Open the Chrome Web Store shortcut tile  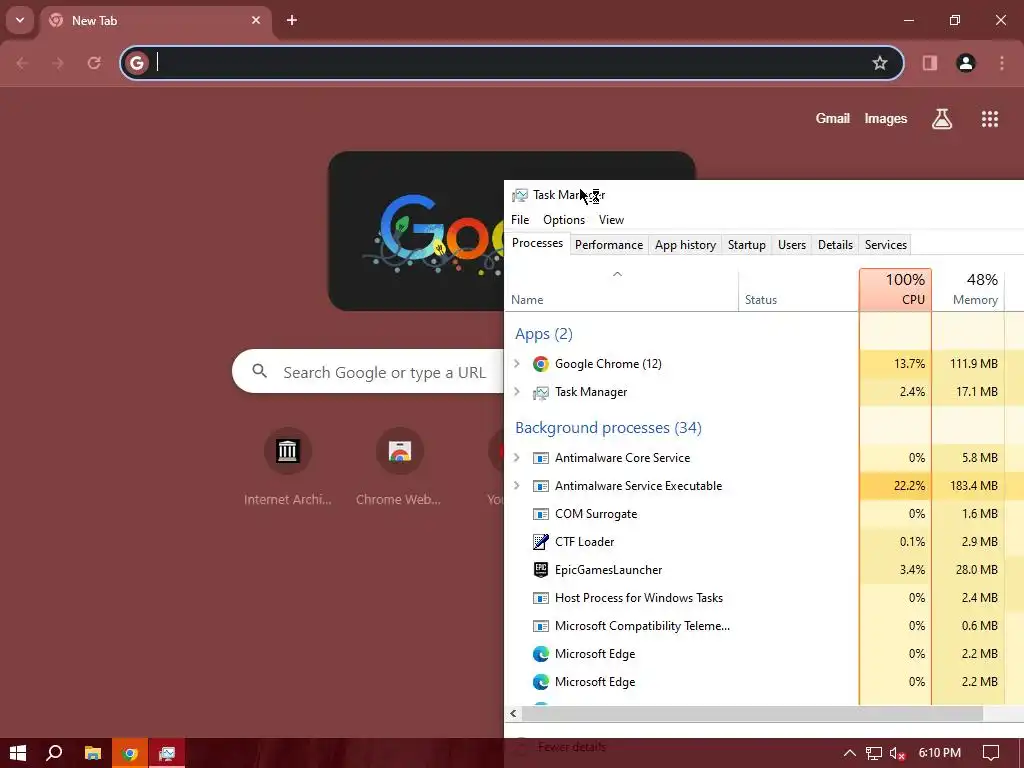point(399,467)
